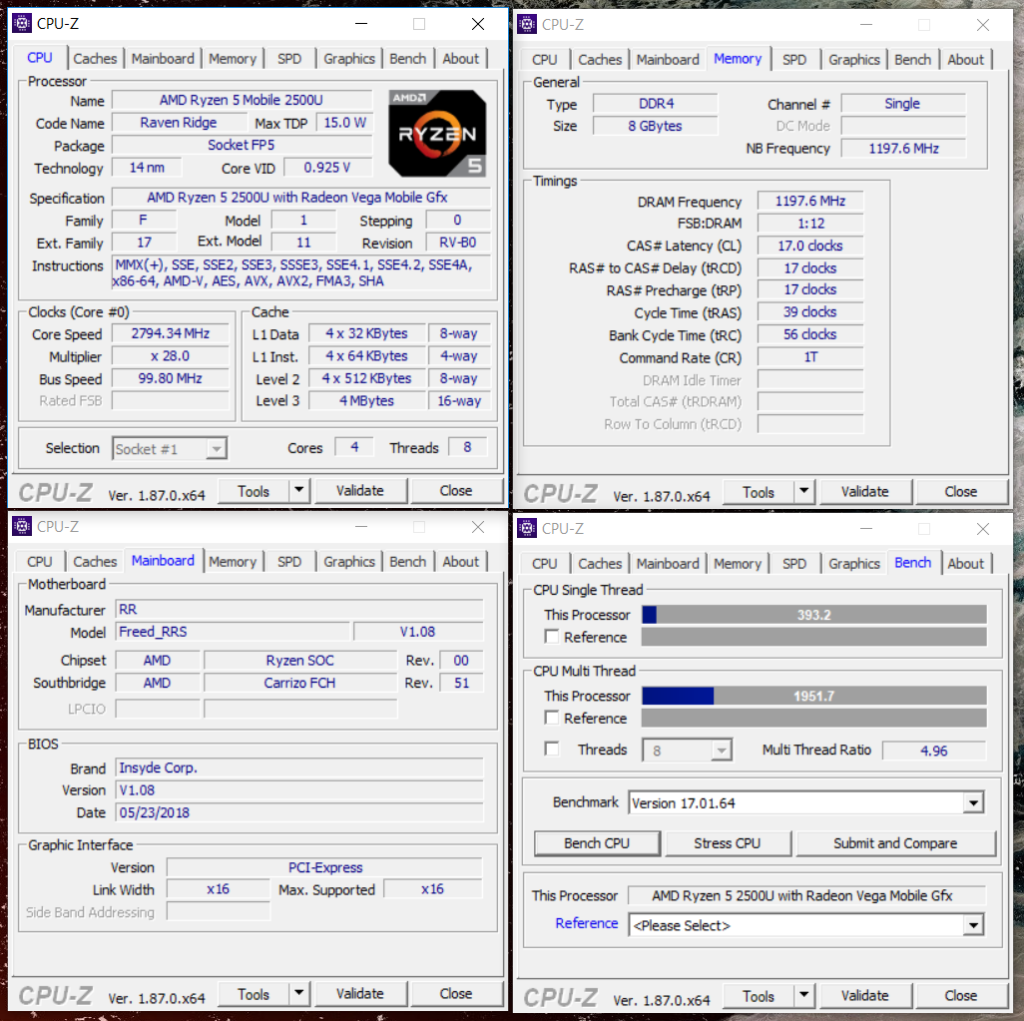Open Tools dropdown arrow in the Mainboard window
Screen dimensions: 1024x1021
point(299,994)
